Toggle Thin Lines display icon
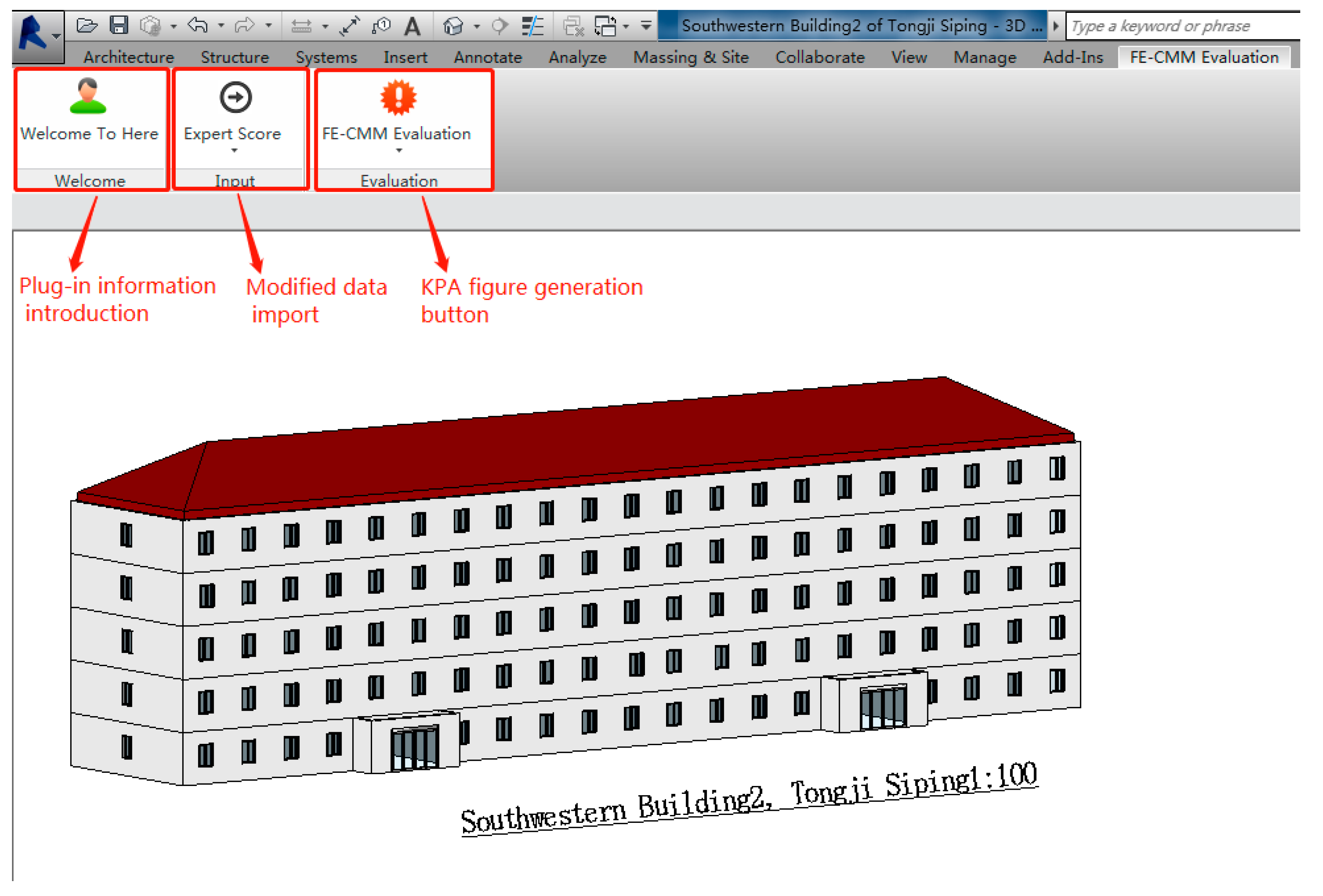The width and height of the screenshot is (1323, 896). coord(533,26)
